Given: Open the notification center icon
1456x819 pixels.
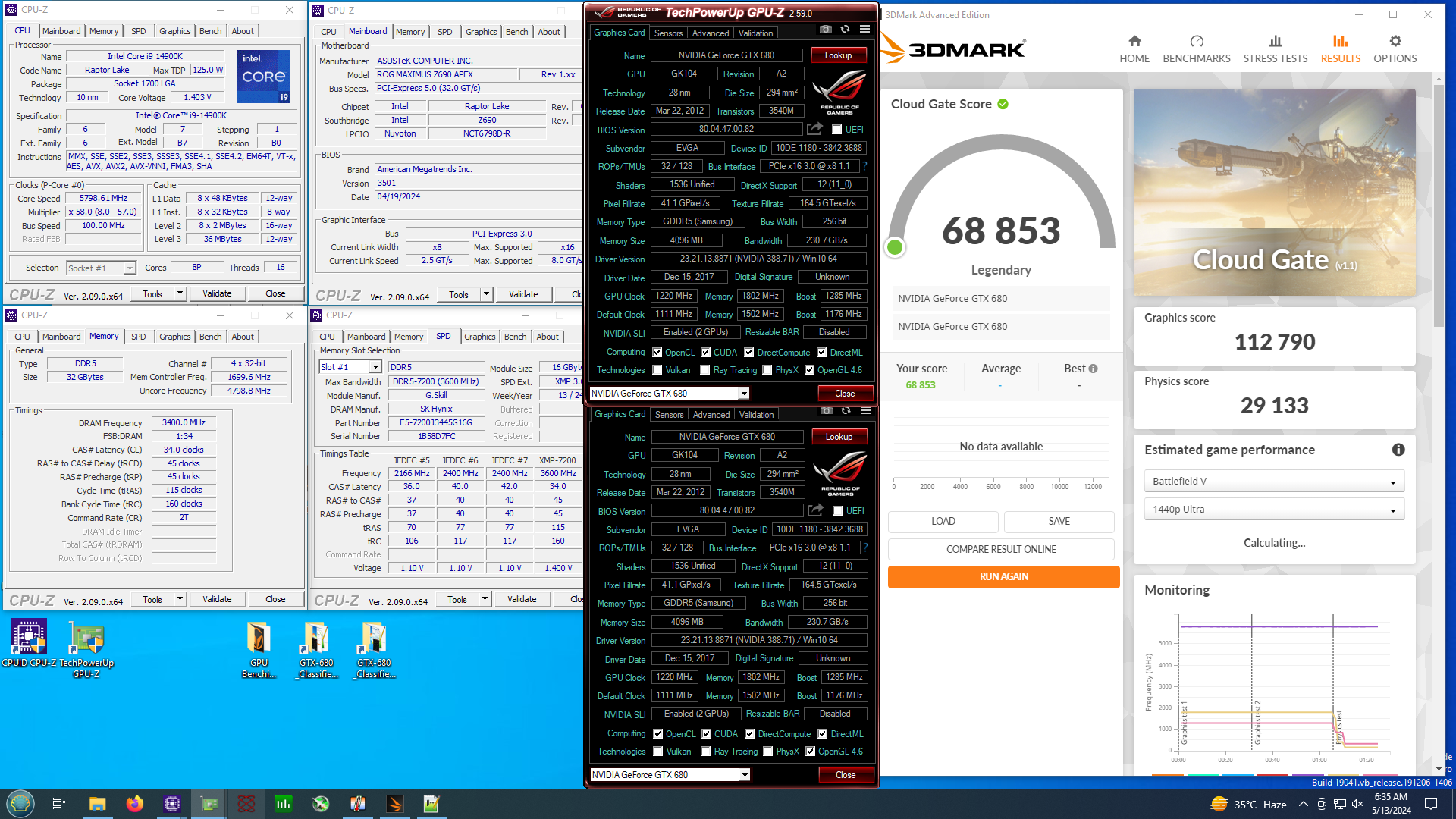Looking at the screenshot, I should tap(1431, 804).
